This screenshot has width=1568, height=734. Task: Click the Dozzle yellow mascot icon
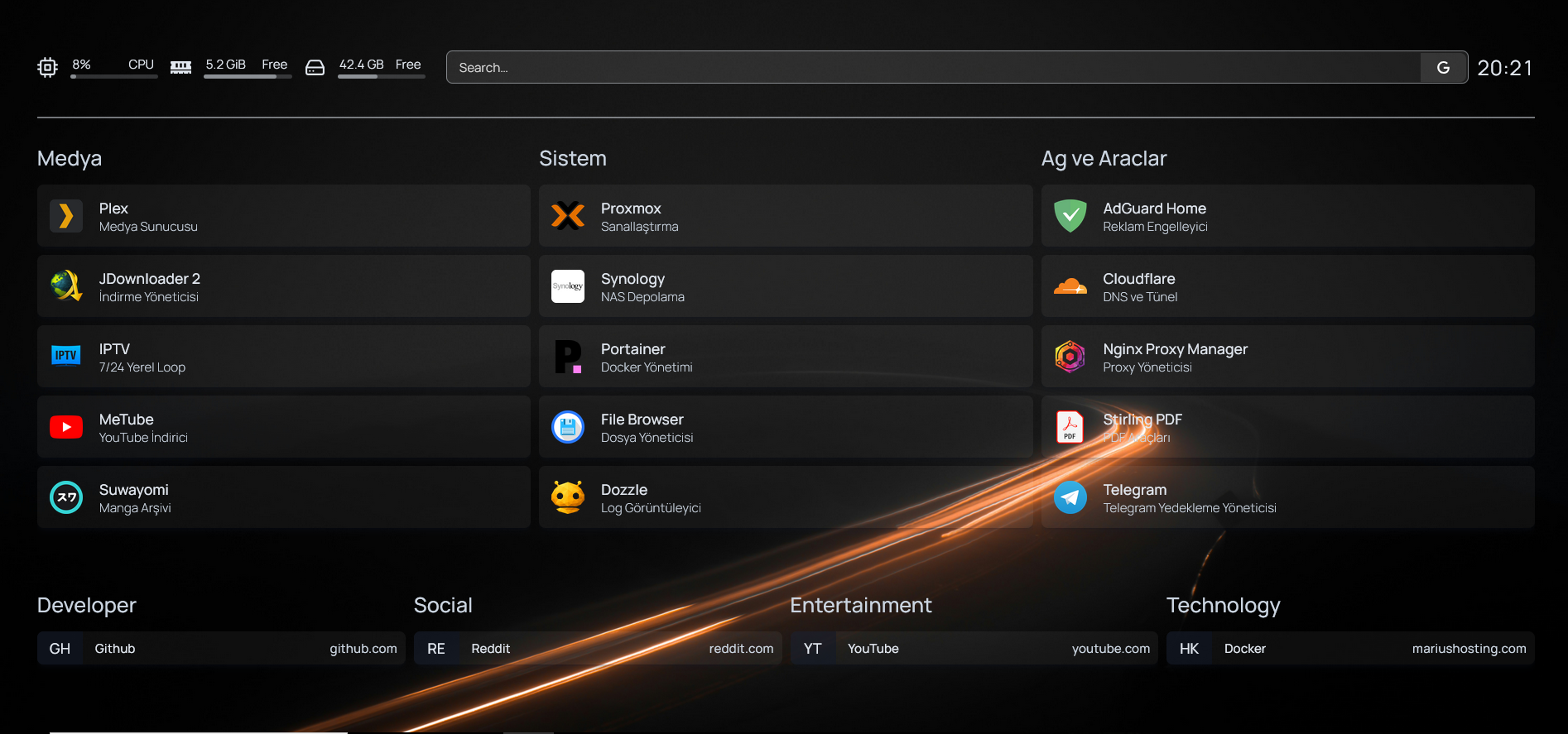click(568, 497)
